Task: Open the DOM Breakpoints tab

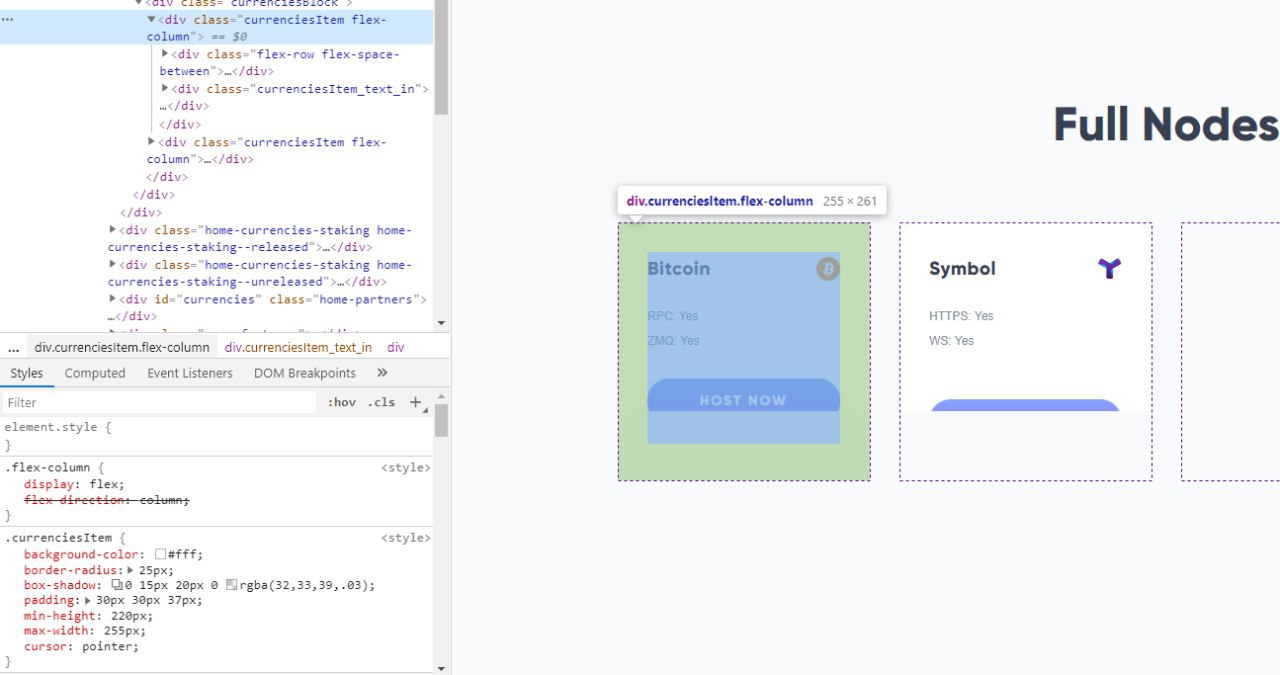Action: [304, 373]
